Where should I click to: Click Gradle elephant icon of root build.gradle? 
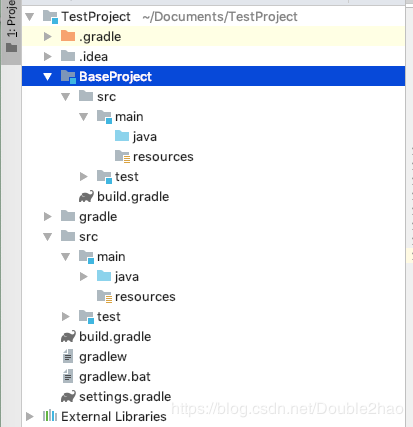68,337
